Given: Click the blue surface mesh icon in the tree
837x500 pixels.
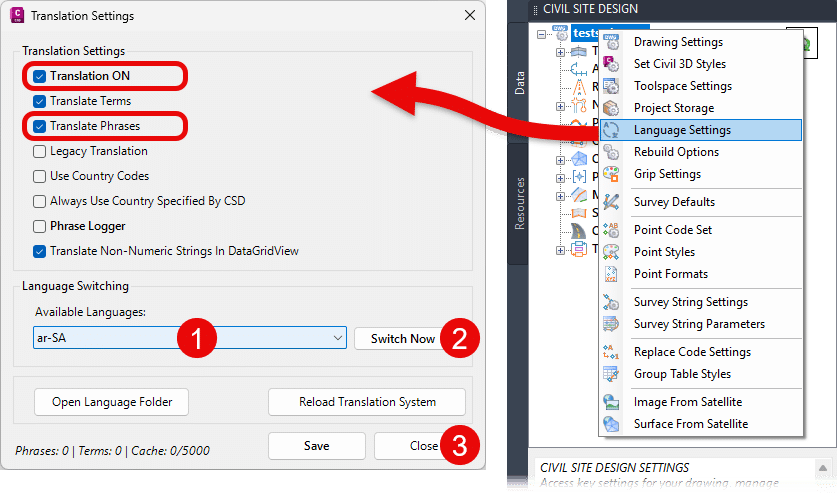Looking at the screenshot, I should (x=579, y=158).
